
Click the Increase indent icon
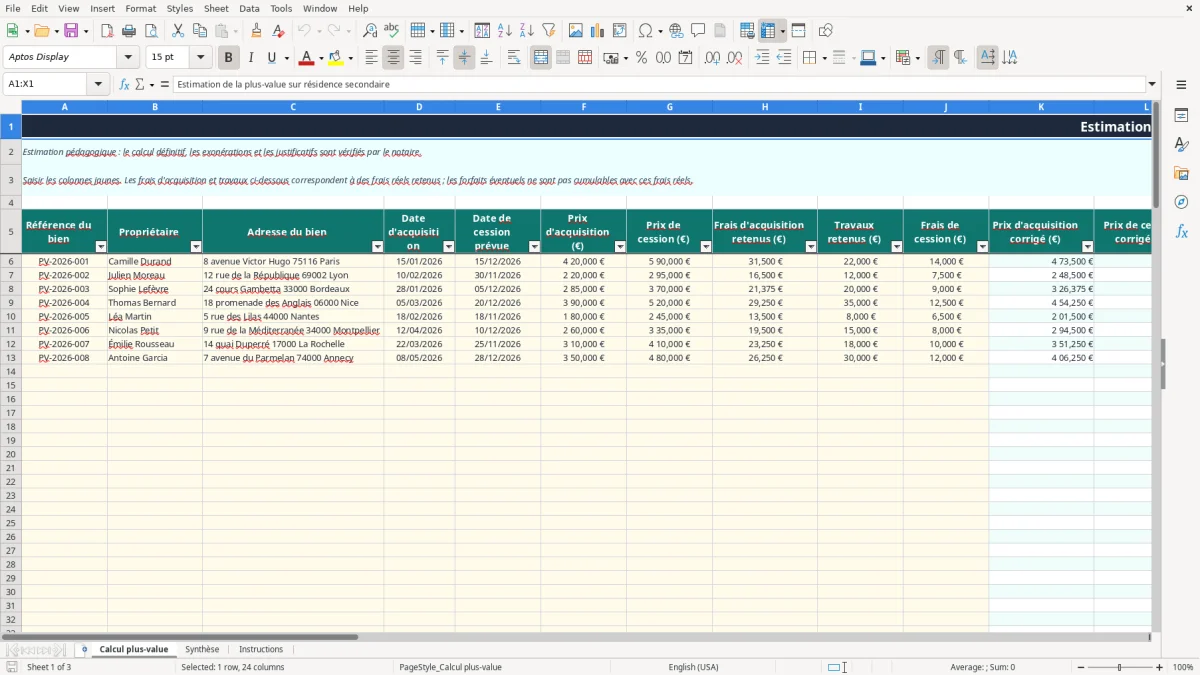(762, 58)
